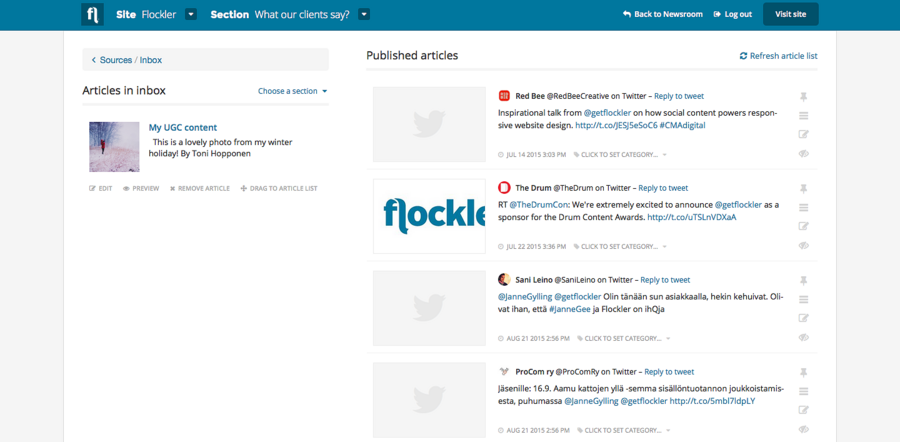This screenshot has width=900, height=442.
Task: Edit the Red Bee tweet
Action: [x=804, y=134]
